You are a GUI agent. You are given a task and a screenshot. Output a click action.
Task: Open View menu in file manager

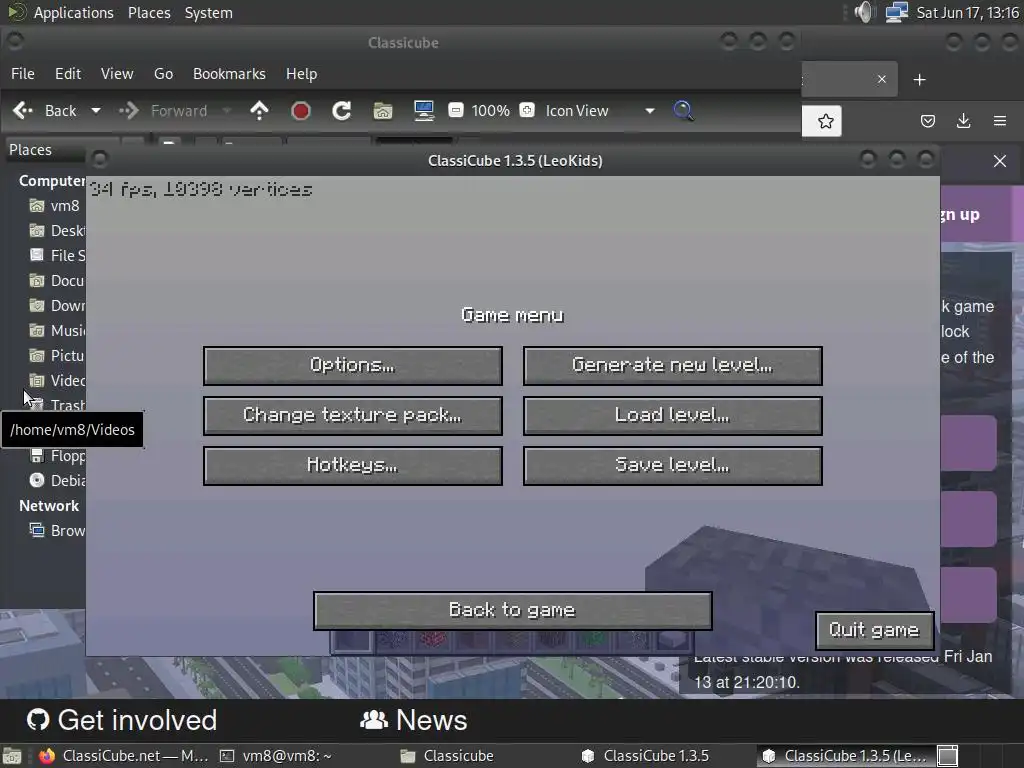click(117, 74)
